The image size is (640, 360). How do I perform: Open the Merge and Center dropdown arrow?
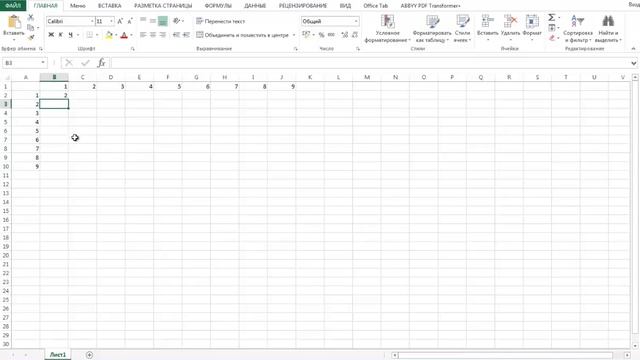click(294, 35)
